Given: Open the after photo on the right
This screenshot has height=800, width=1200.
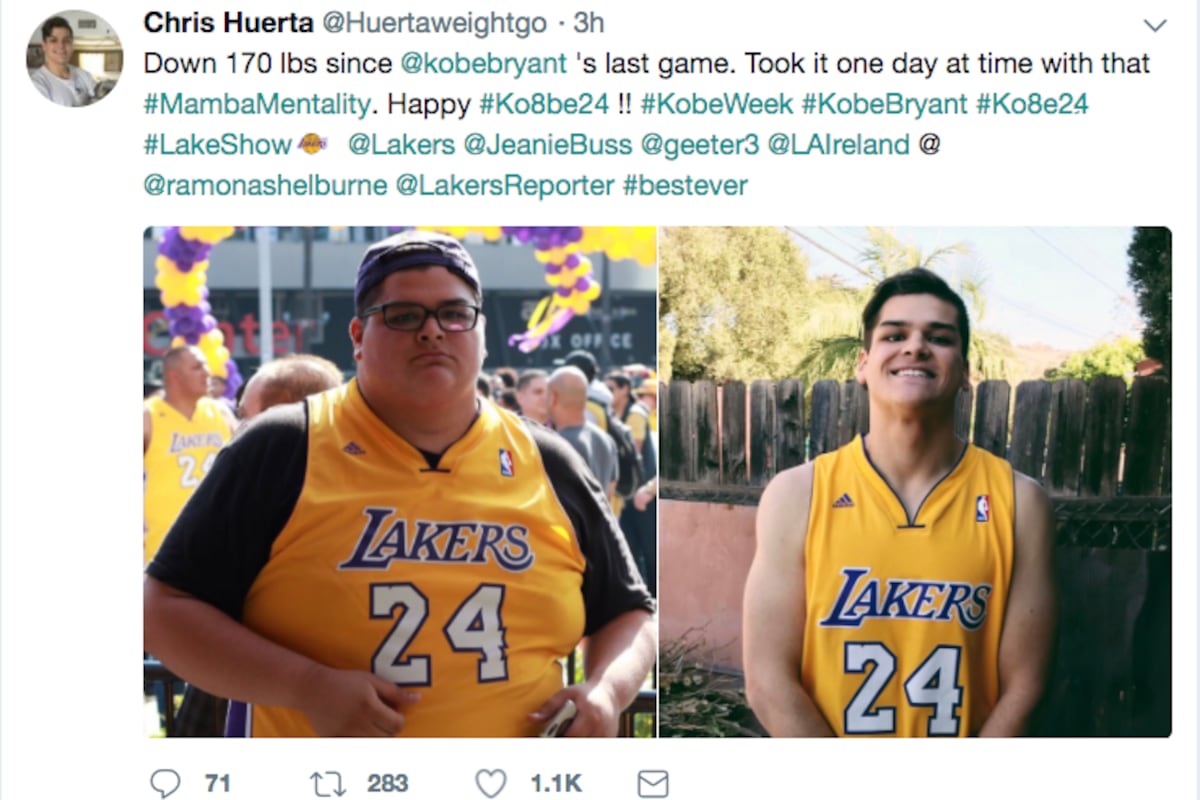Looking at the screenshot, I should 915,482.
